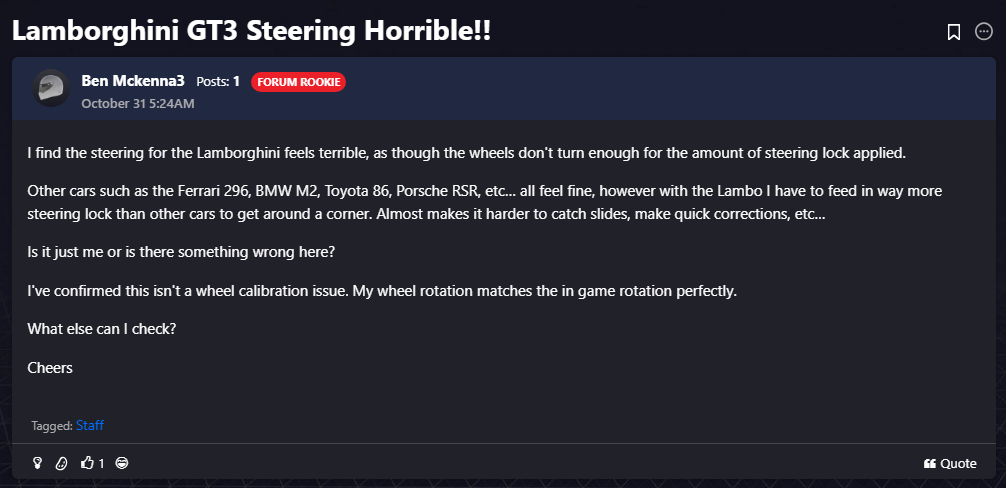The width and height of the screenshot is (1006, 488).
Task: Click the Posts: 1 count label
Action: (218, 82)
